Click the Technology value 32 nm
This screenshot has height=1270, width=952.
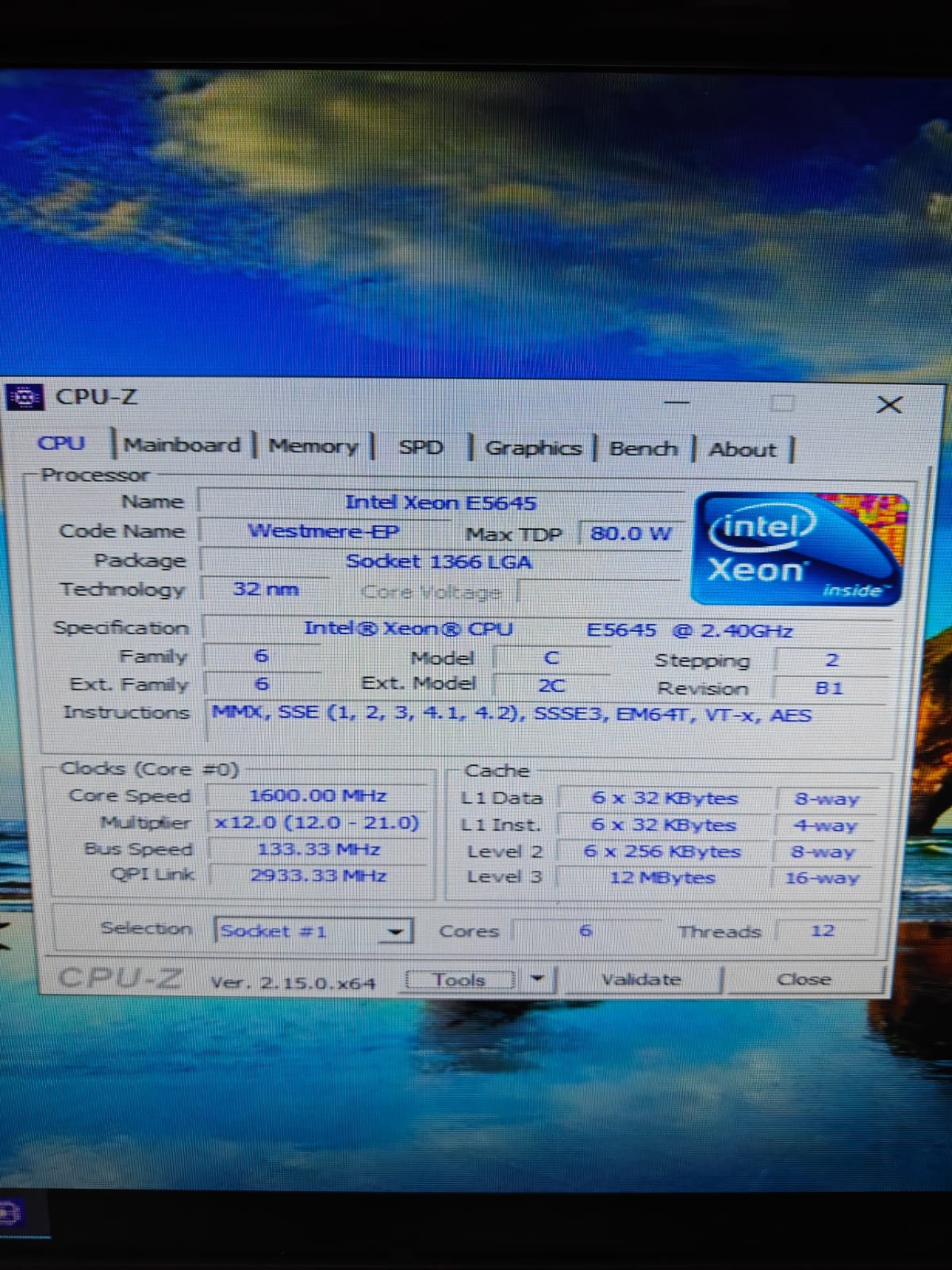click(266, 589)
